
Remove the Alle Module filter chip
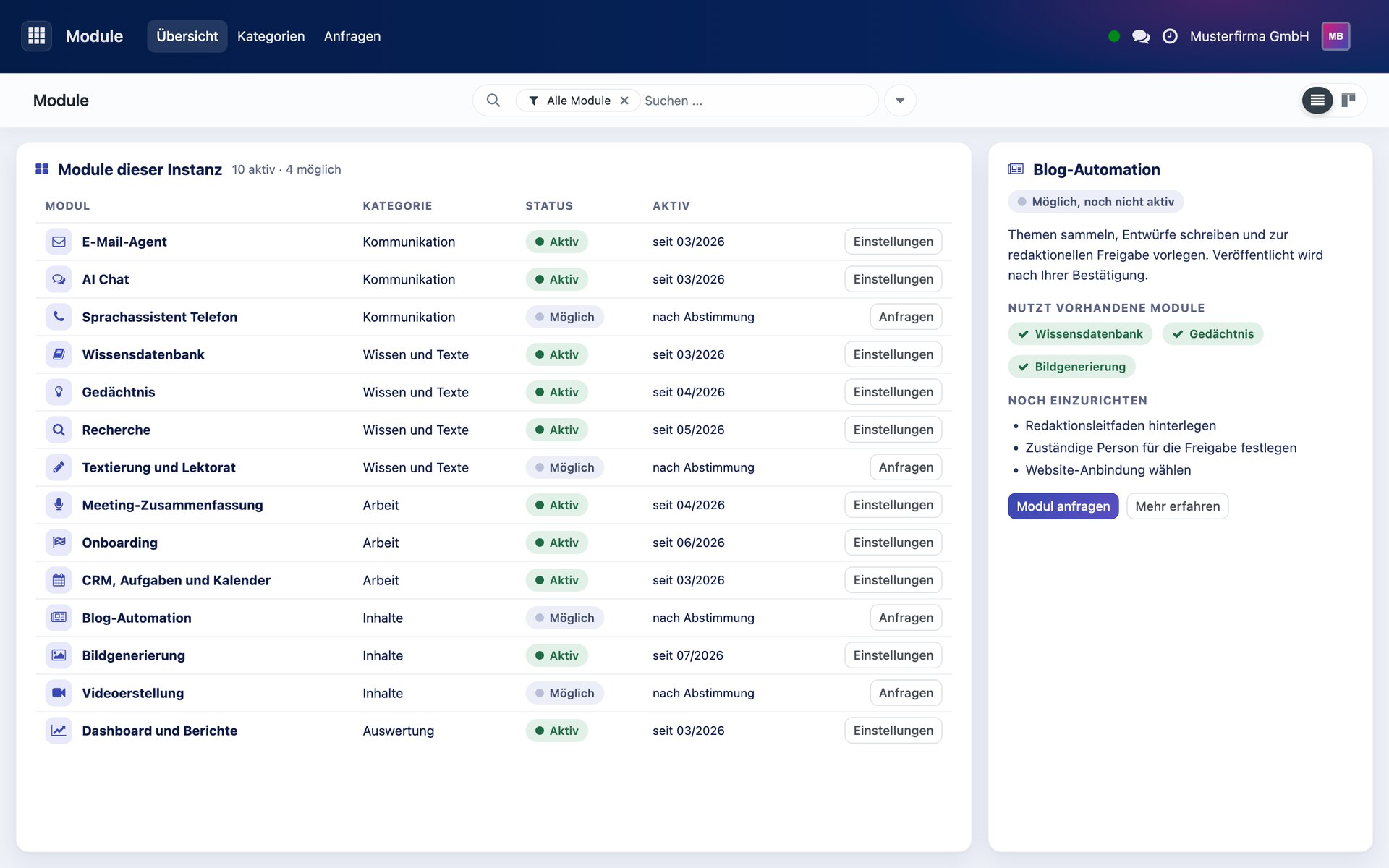point(624,101)
